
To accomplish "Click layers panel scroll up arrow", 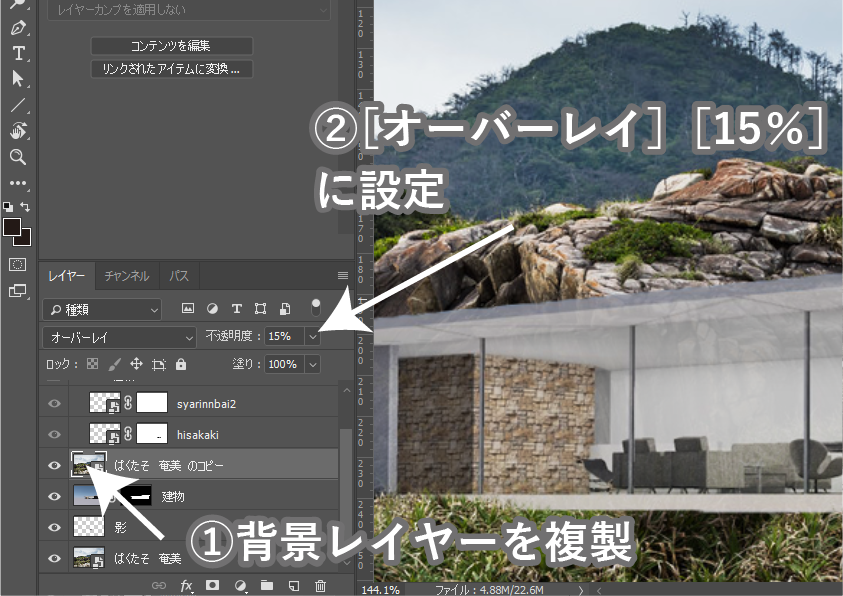I will point(347,391).
